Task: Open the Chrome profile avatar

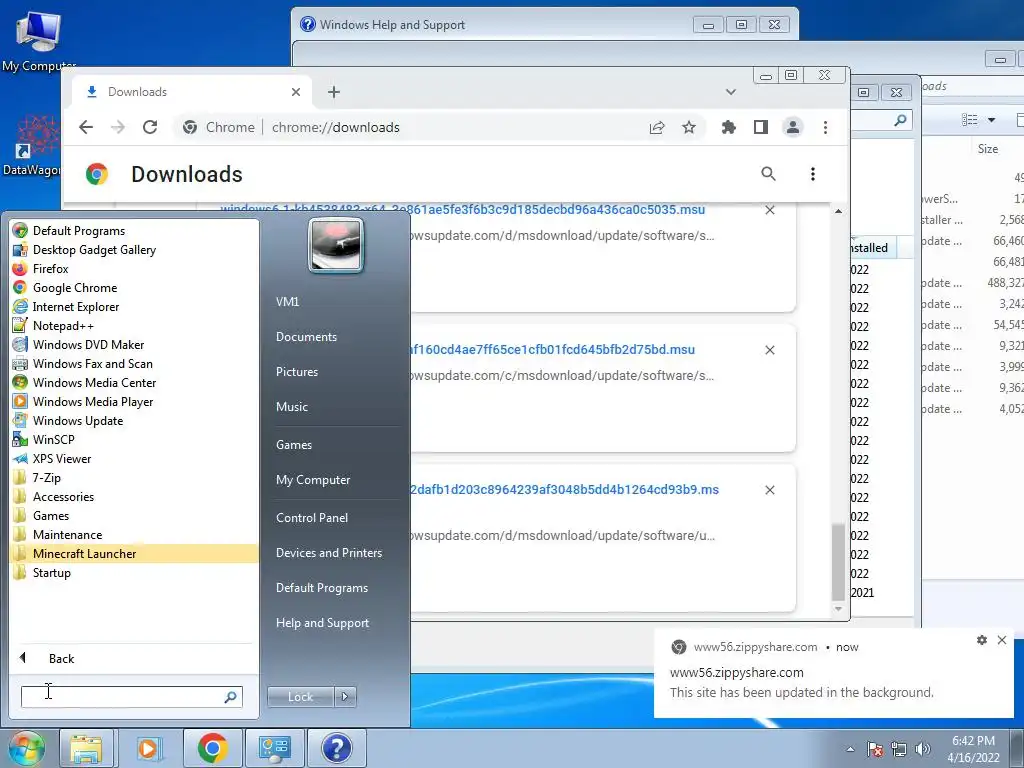Action: click(793, 127)
